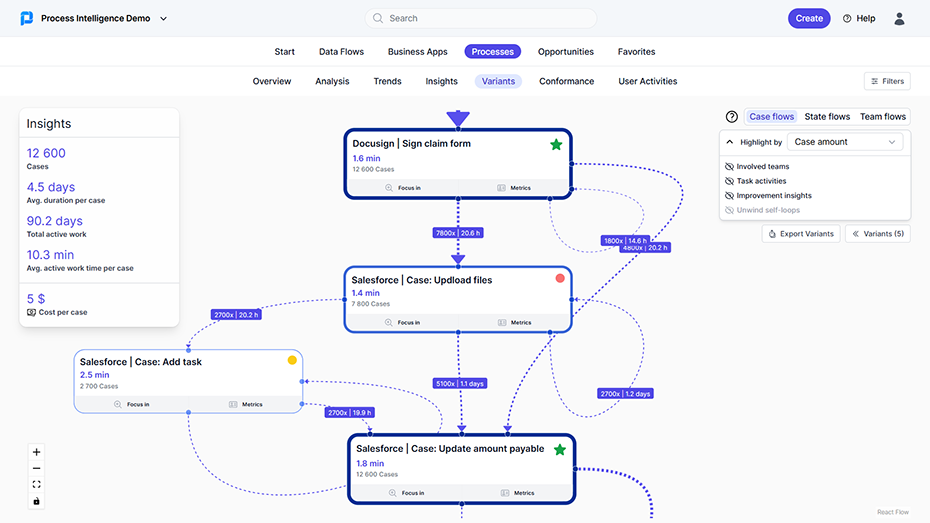Image resolution: width=930 pixels, height=523 pixels.
Task: Click green star on Update amount payable node
Action: [559, 449]
